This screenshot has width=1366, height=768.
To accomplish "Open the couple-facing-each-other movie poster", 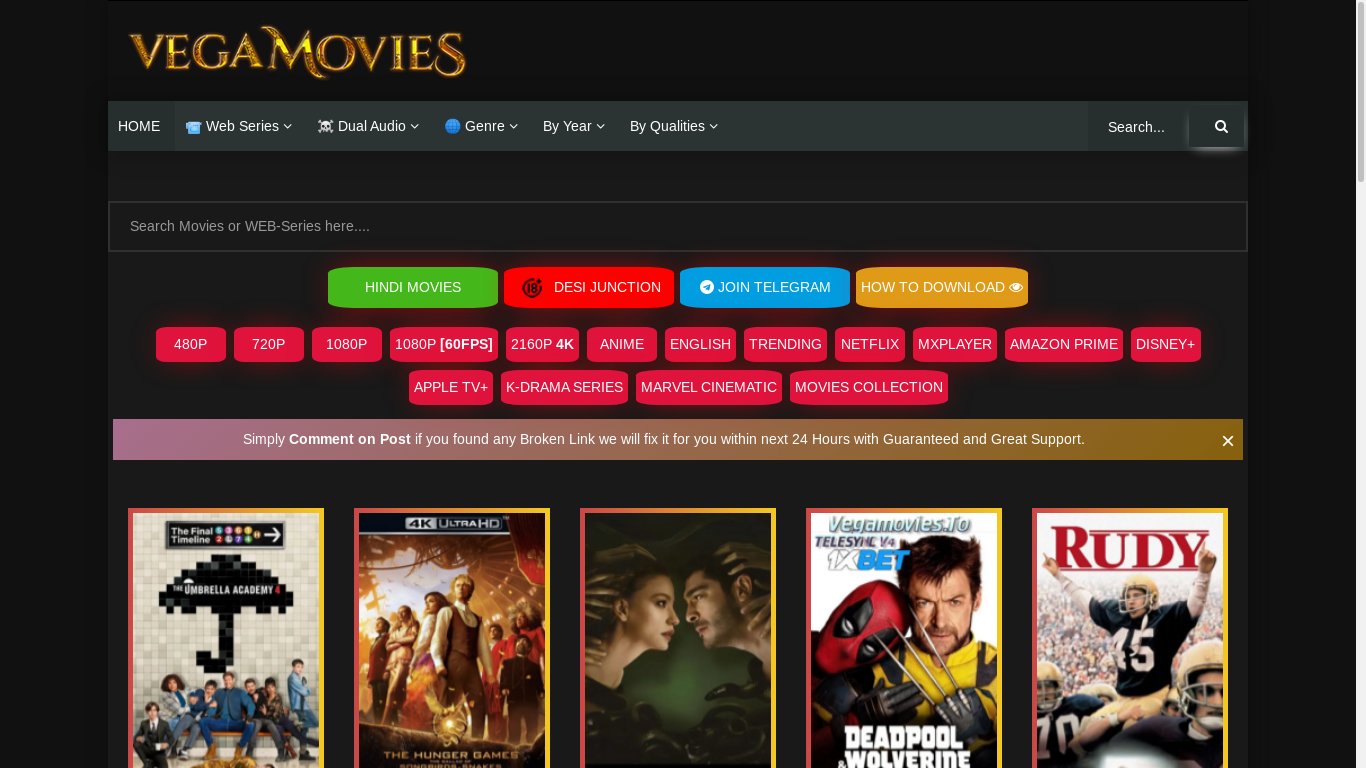I will [678, 640].
